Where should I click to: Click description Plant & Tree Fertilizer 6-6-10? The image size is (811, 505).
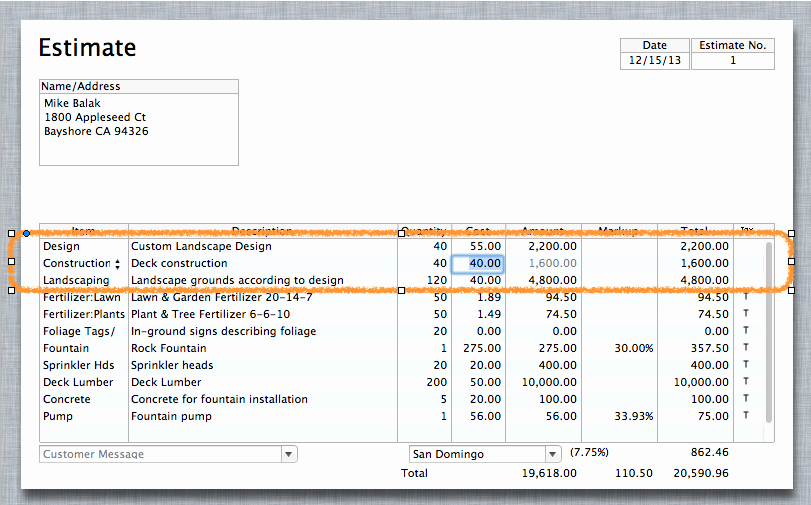(211, 315)
